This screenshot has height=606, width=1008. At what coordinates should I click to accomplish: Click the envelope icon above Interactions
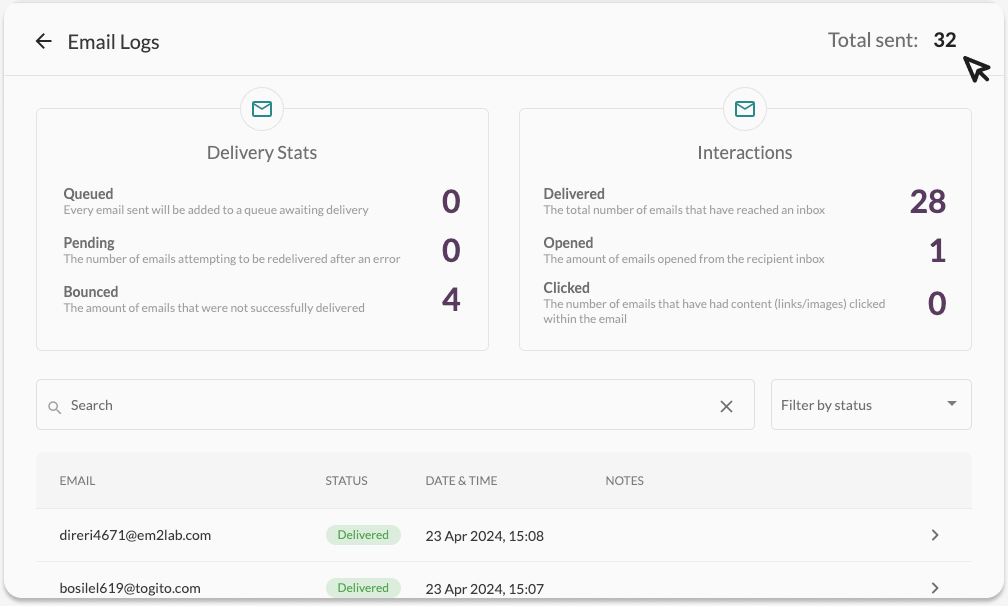[744, 109]
